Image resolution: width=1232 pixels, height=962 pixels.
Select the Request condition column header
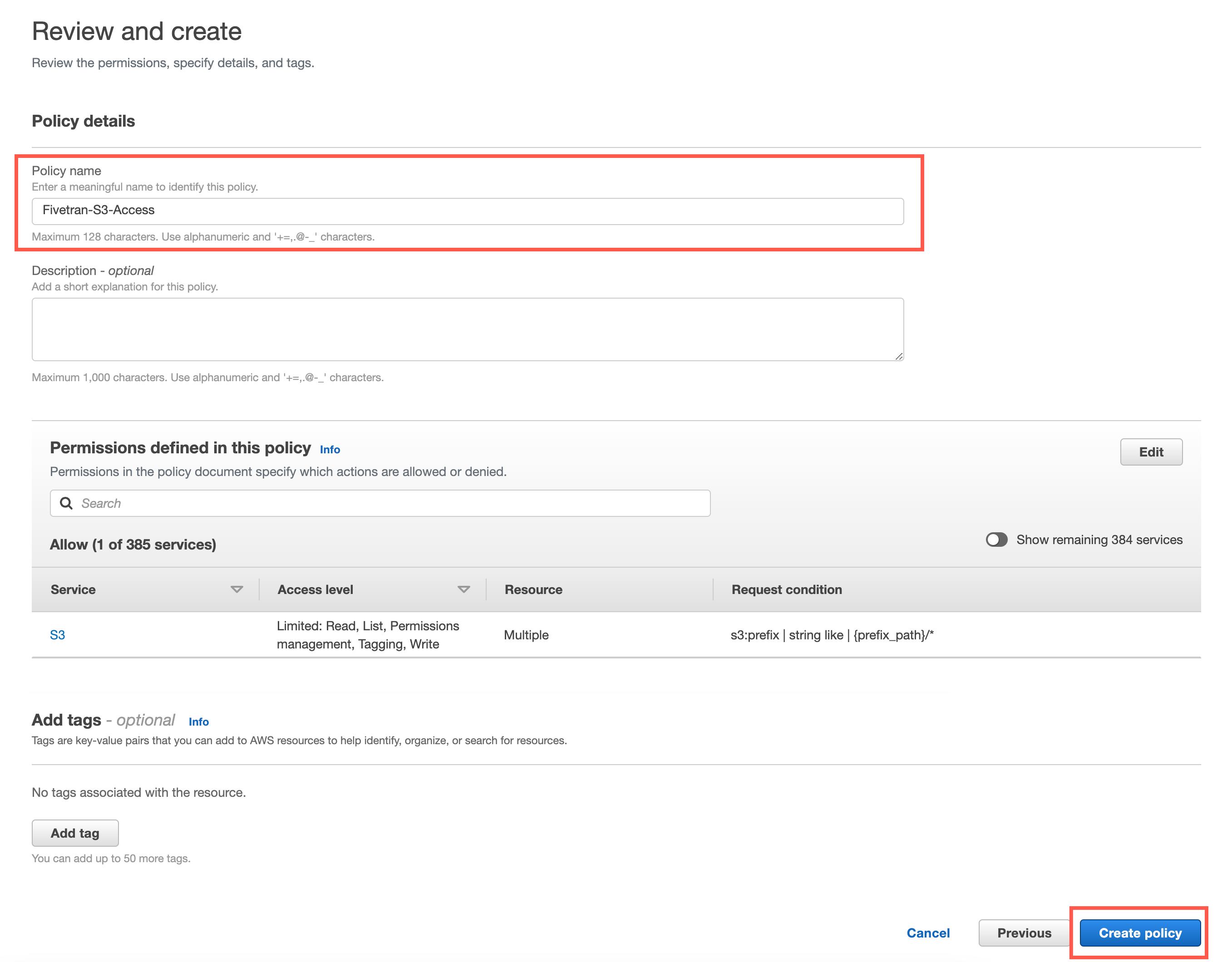click(787, 589)
